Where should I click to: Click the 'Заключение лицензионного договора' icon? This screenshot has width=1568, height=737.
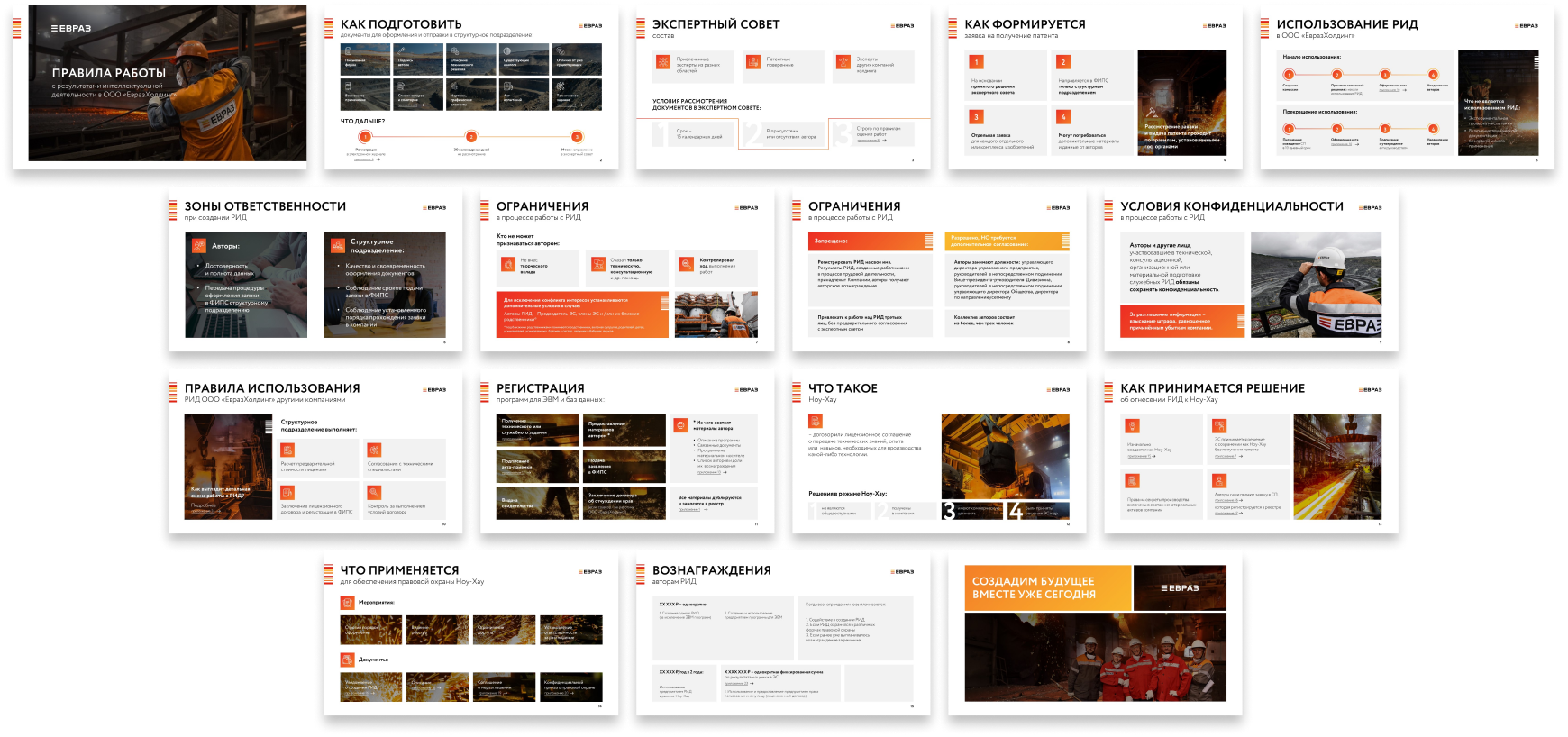(287, 493)
